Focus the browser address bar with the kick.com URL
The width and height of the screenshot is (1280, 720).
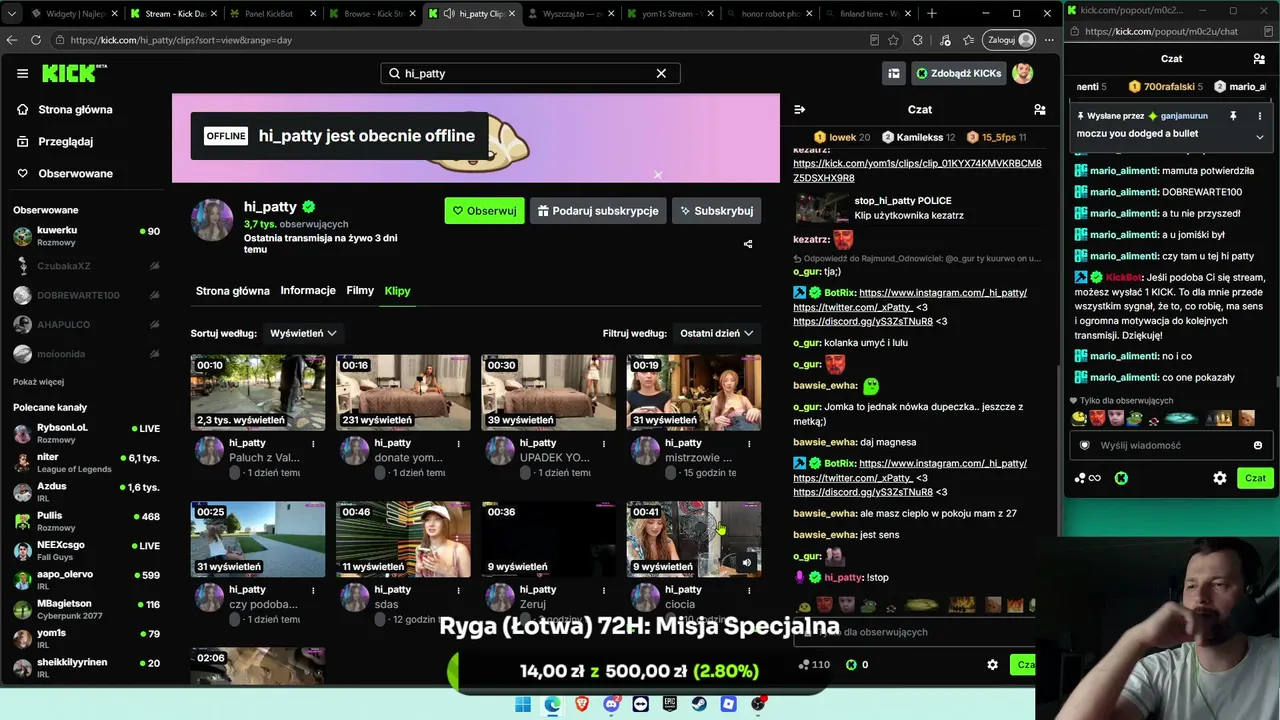coord(460,40)
